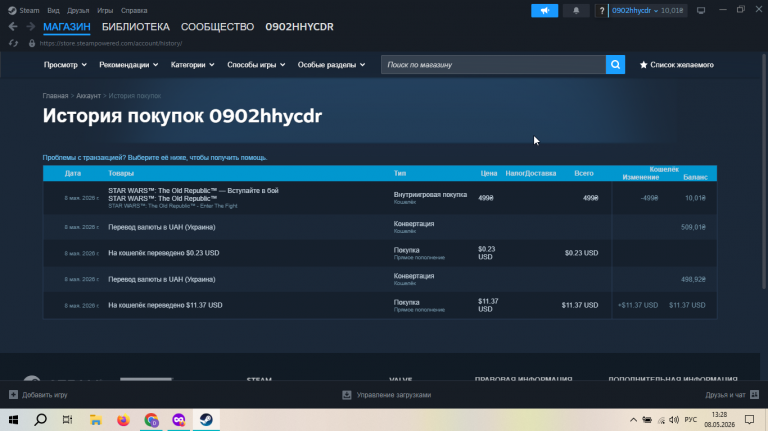
Task: Open the $11.37 USD wallet transfer row
Action: click(380, 305)
